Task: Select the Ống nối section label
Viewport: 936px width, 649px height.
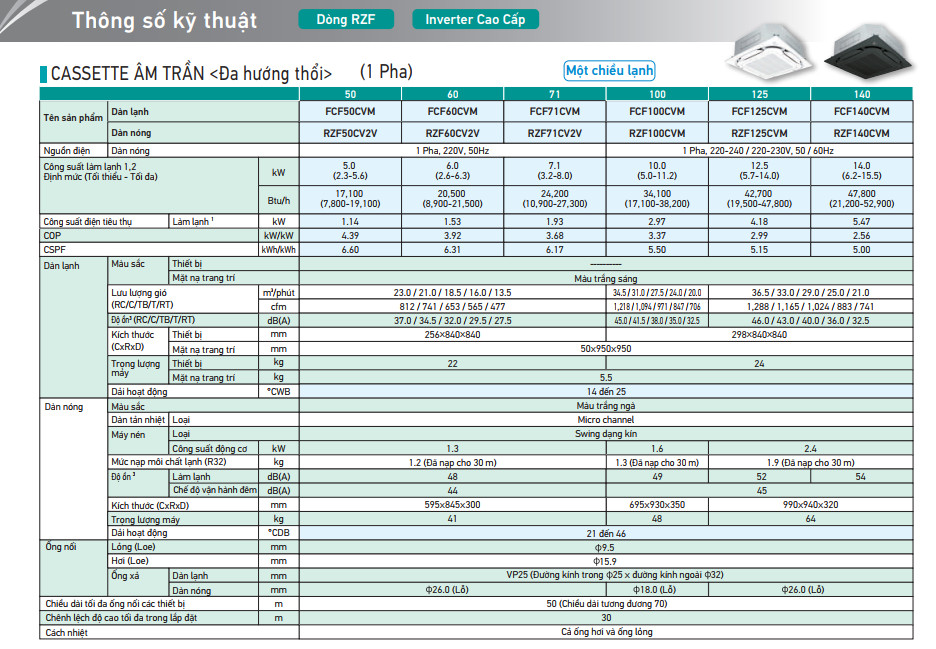Action: (60, 549)
